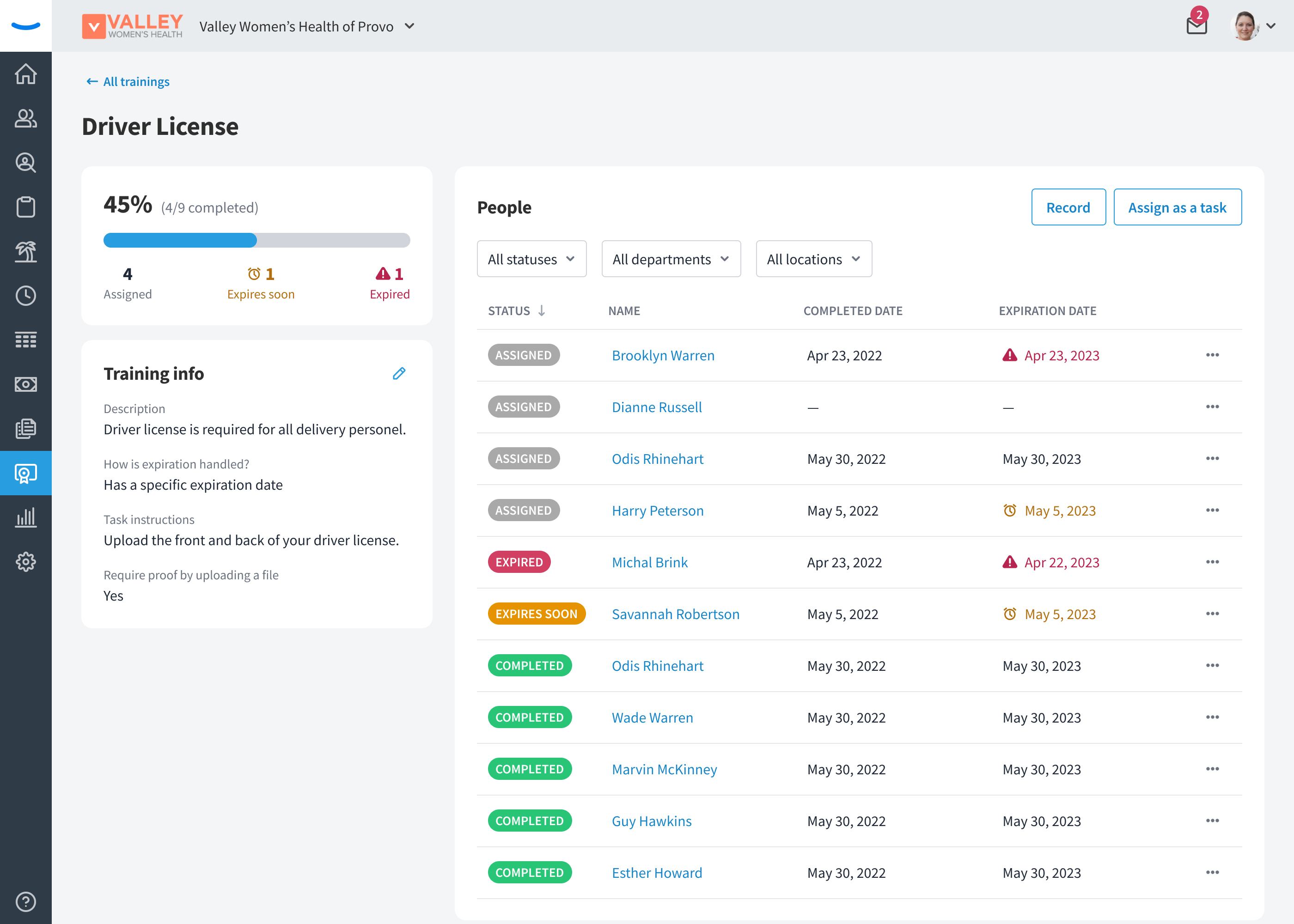
Task: Edit Training info with pencil icon
Action: click(x=399, y=373)
